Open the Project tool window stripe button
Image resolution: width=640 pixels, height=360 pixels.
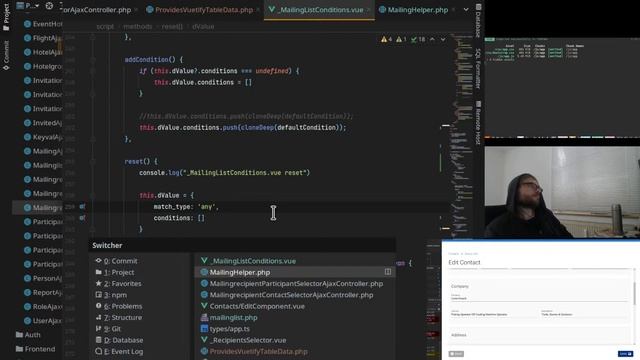6,17
